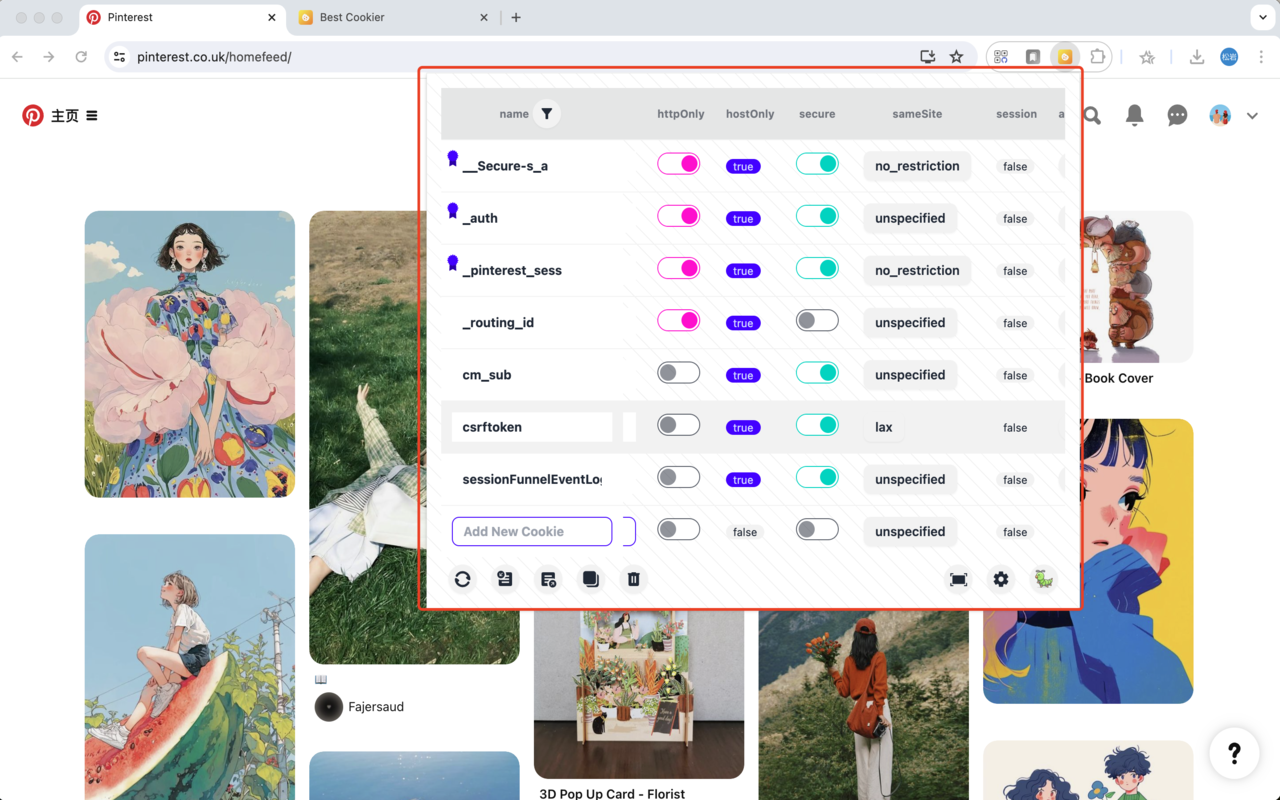Click the fullscreen expand icon
Image resolution: width=1280 pixels, height=800 pixels.
[x=958, y=579]
